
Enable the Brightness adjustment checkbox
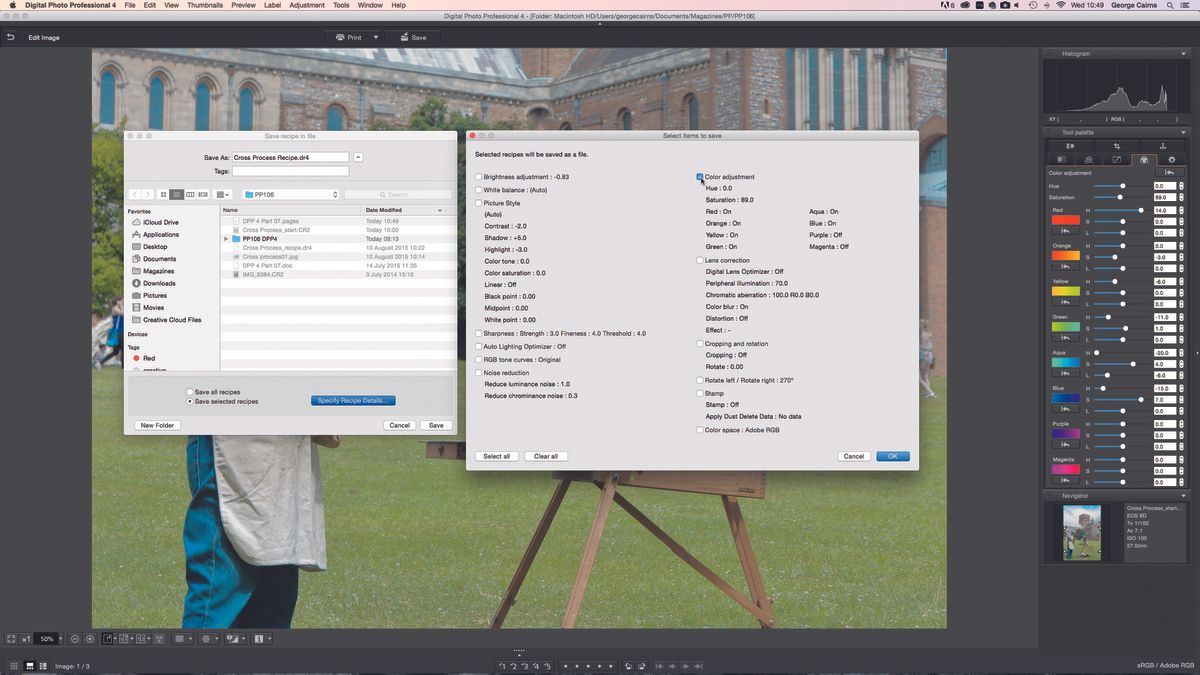(x=479, y=176)
